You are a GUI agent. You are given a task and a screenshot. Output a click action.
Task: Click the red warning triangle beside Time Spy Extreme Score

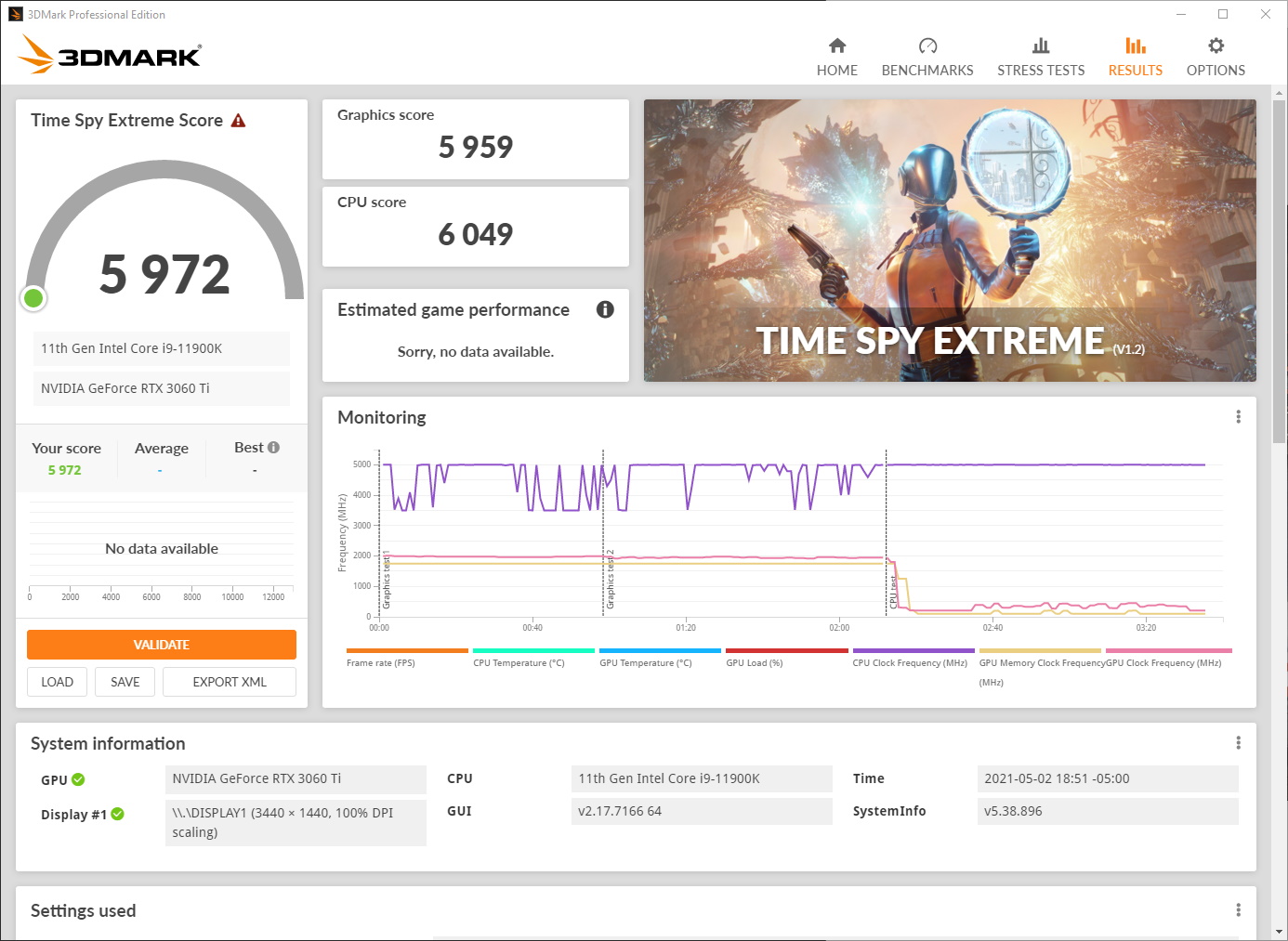click(238, 121)
